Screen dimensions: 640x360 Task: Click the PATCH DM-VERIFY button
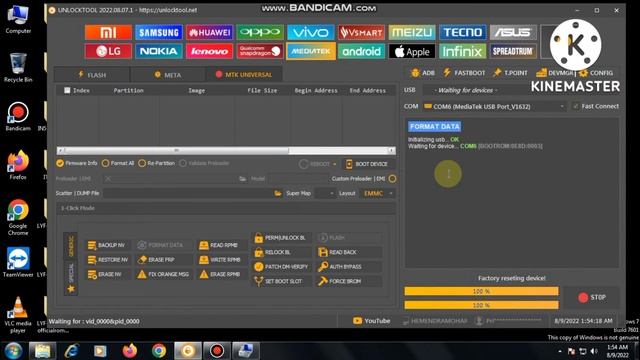pos(281,267)
